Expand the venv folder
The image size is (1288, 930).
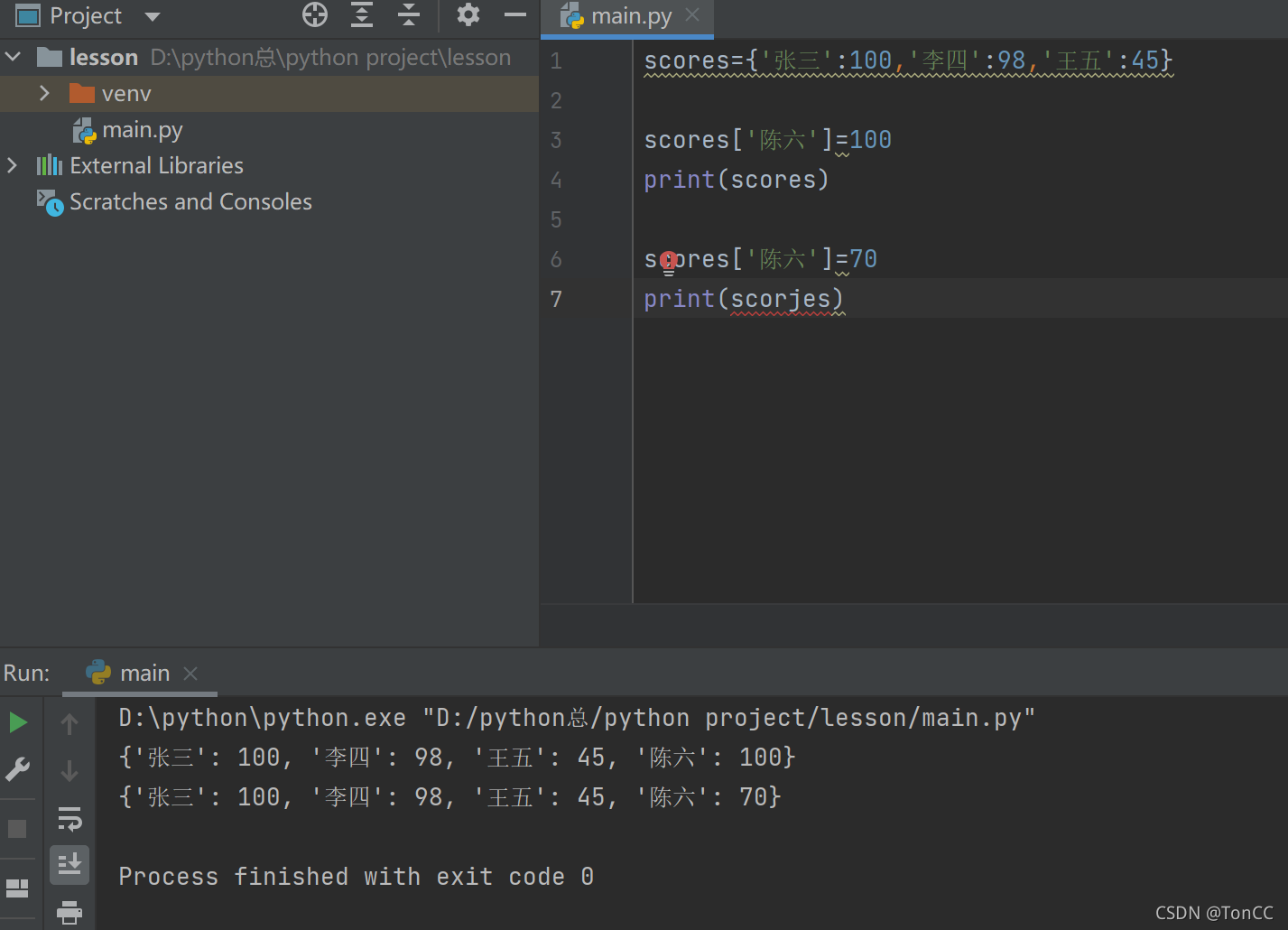pyautogui.click(x=44, y=93)
